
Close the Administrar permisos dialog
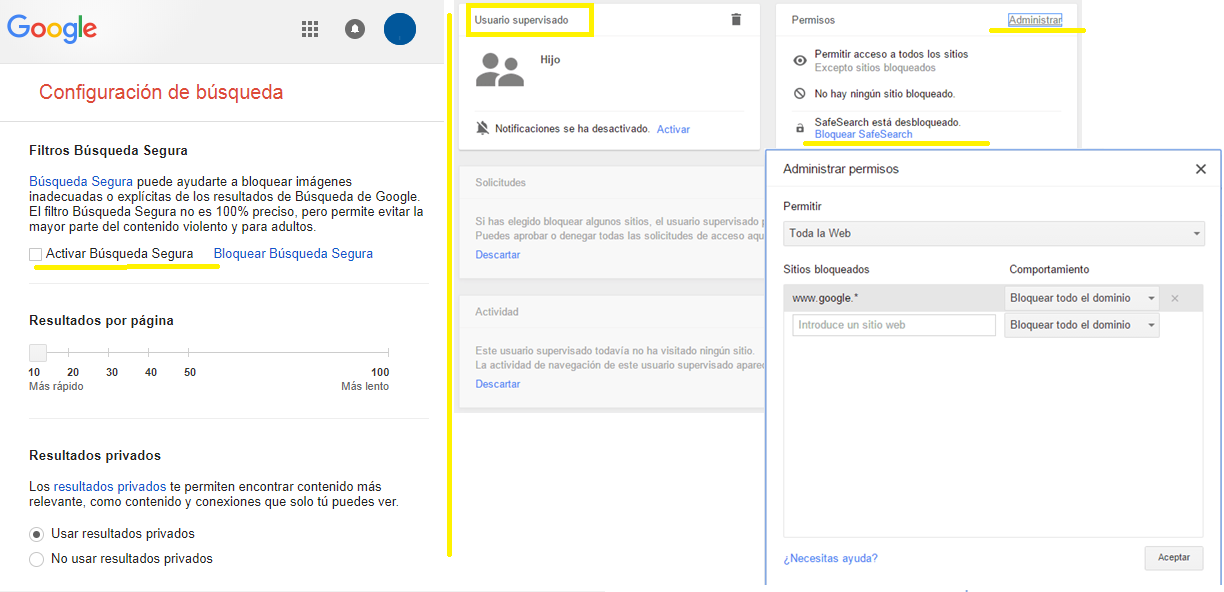(1201, 169)
